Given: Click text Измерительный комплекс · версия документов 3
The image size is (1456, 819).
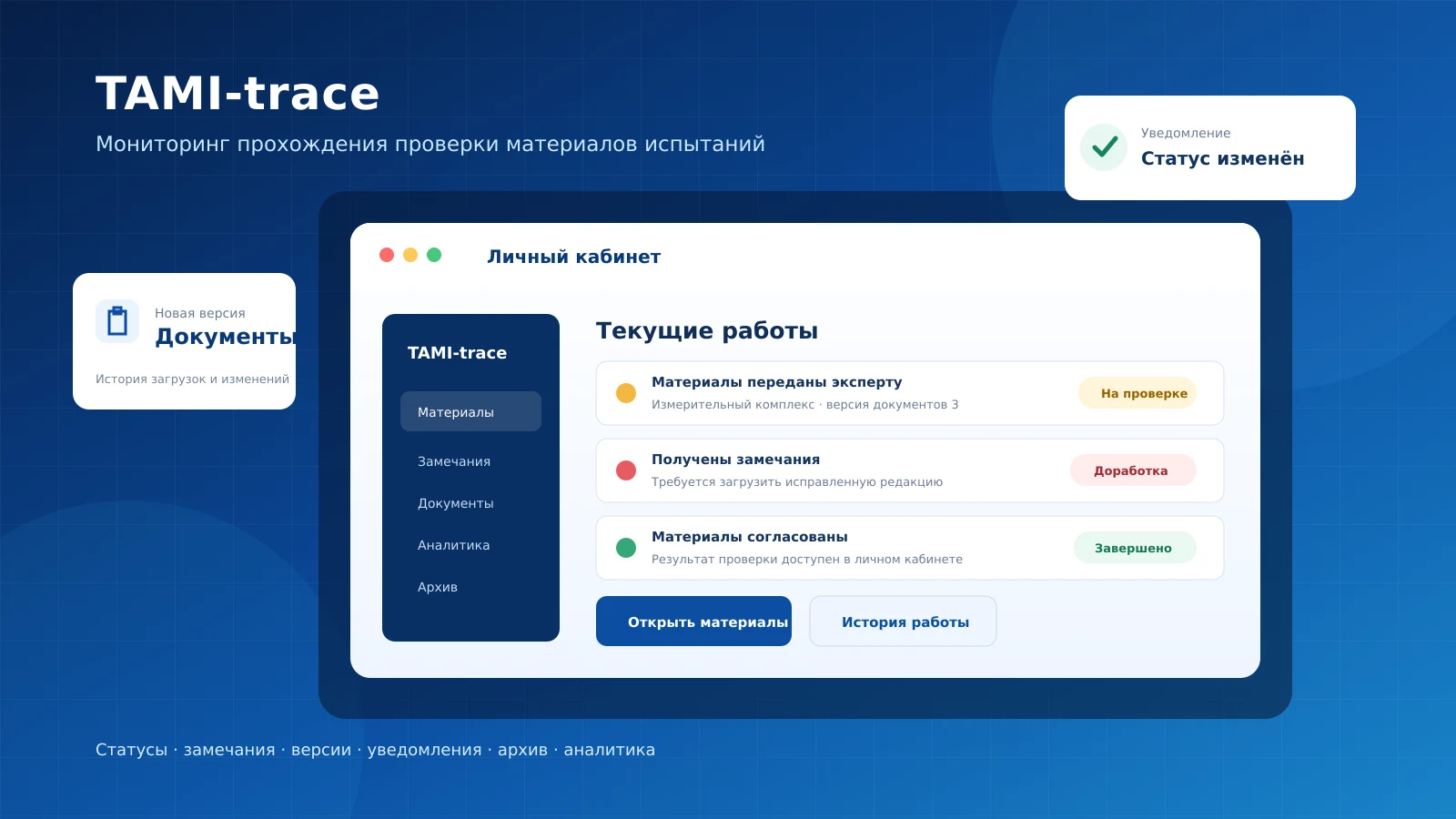Looking at the screenshot, I should [x=804, y=405].
